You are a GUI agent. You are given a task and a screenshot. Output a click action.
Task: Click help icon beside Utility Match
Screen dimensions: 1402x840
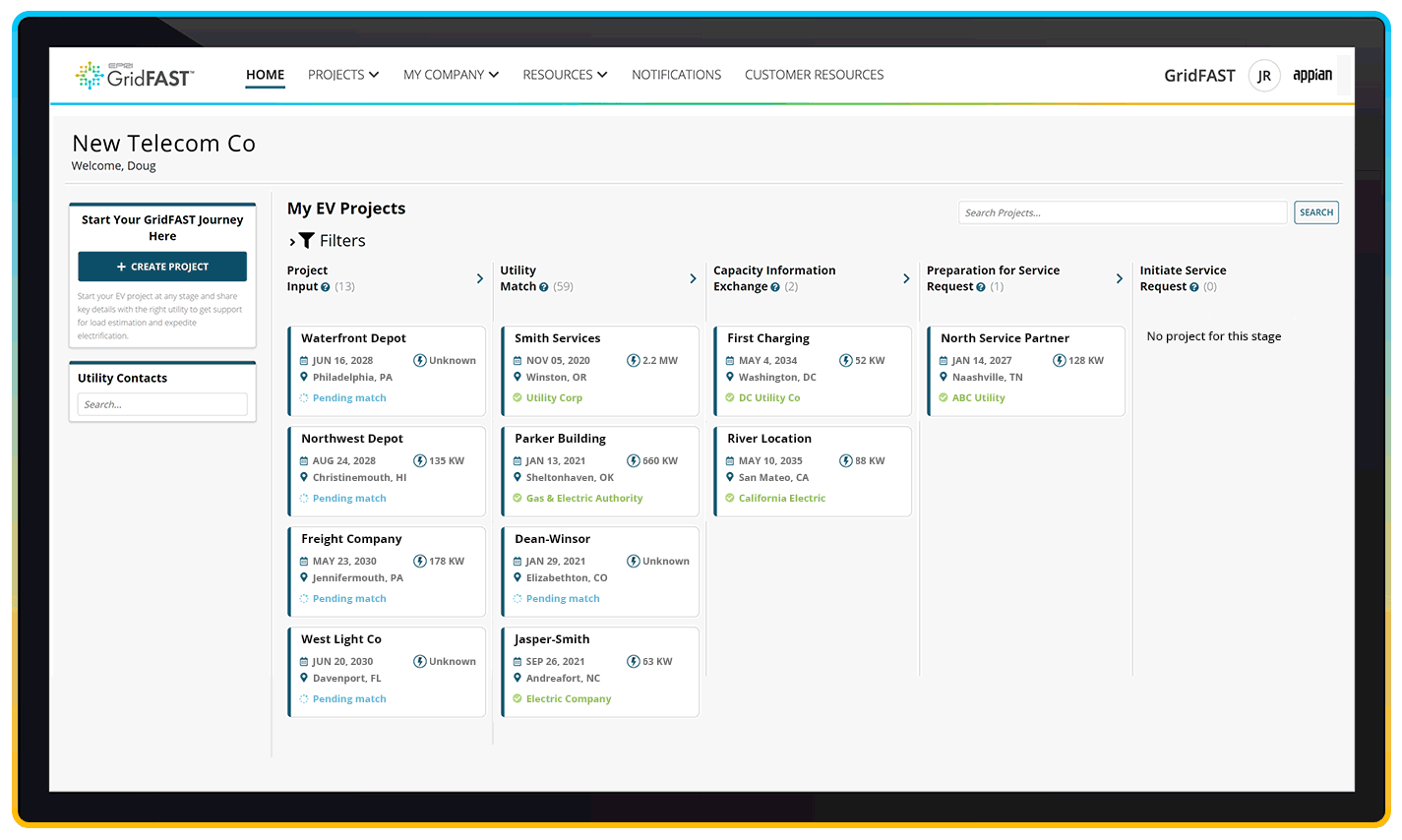(x=544, y=287)
